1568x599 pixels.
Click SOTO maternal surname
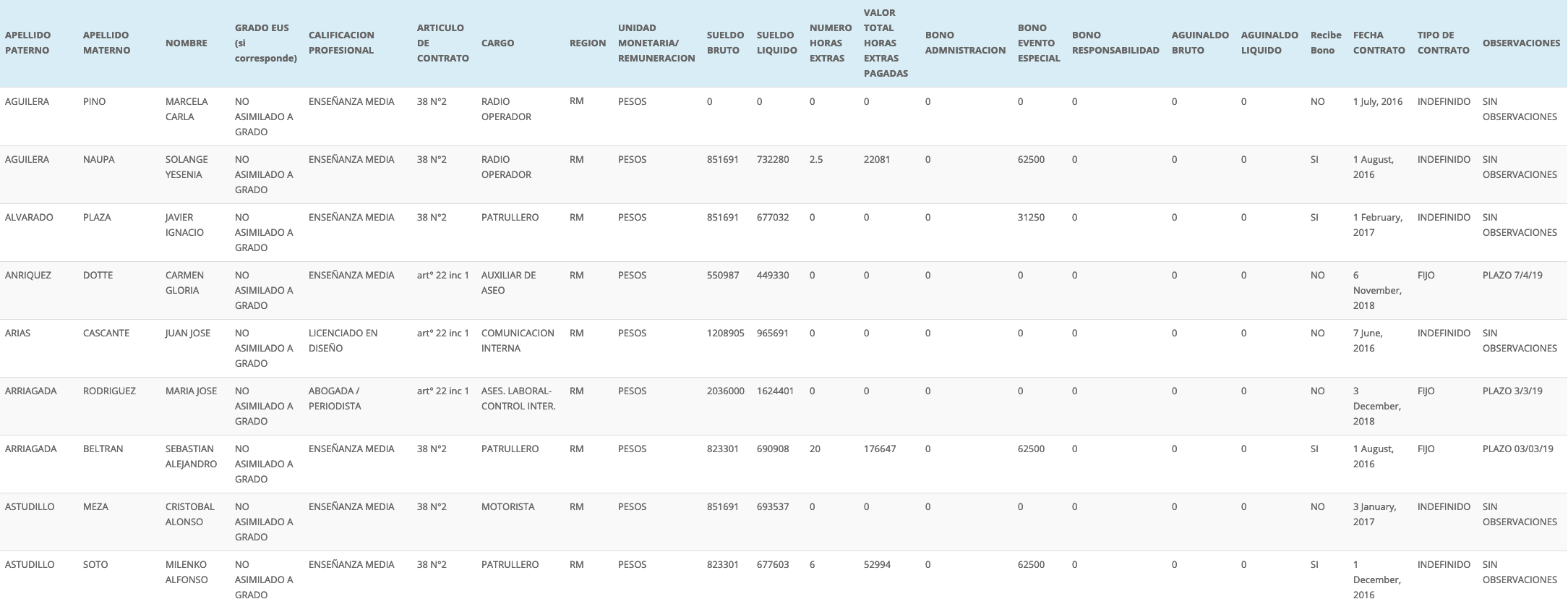[x=95, y=564]
